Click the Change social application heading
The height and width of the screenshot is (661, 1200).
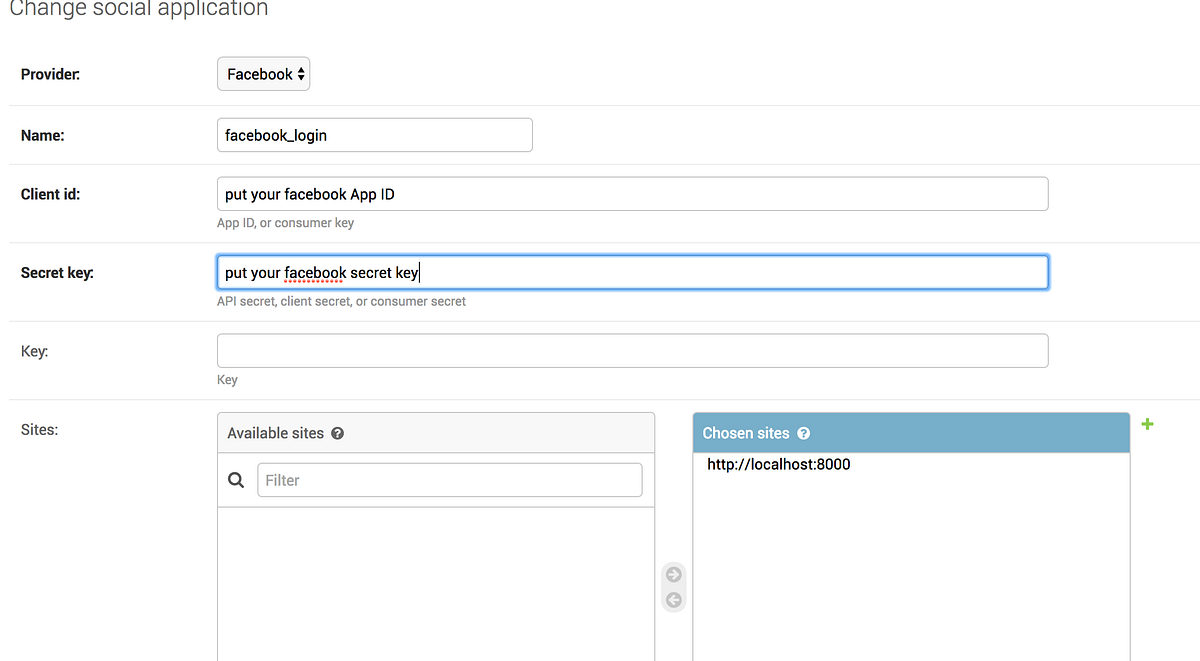tap(138, 10)
